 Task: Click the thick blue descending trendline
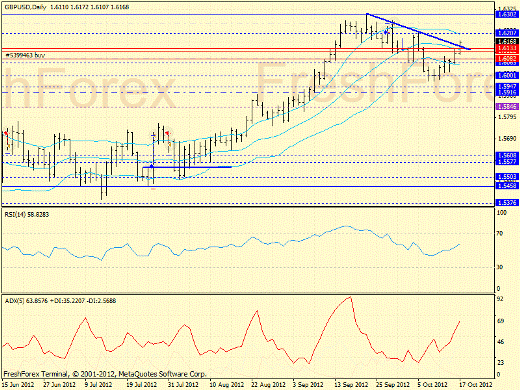coord(418,31)
